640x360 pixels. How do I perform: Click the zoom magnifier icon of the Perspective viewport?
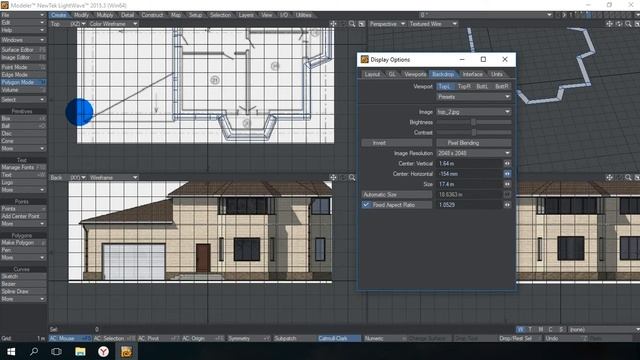628,24
